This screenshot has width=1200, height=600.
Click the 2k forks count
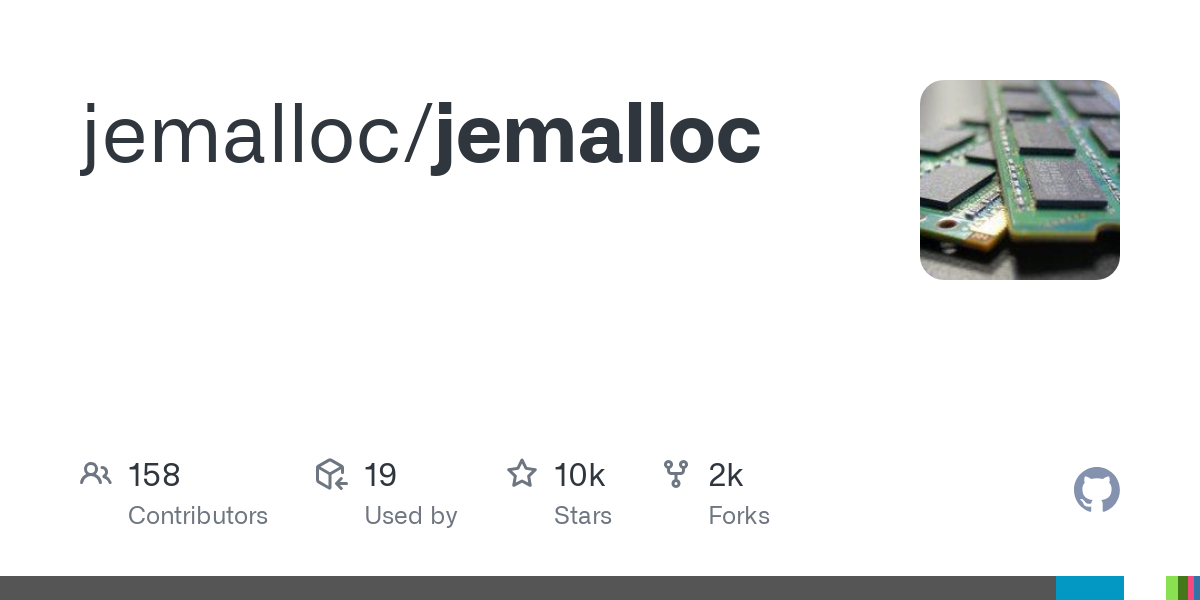[x=725, y=475]
